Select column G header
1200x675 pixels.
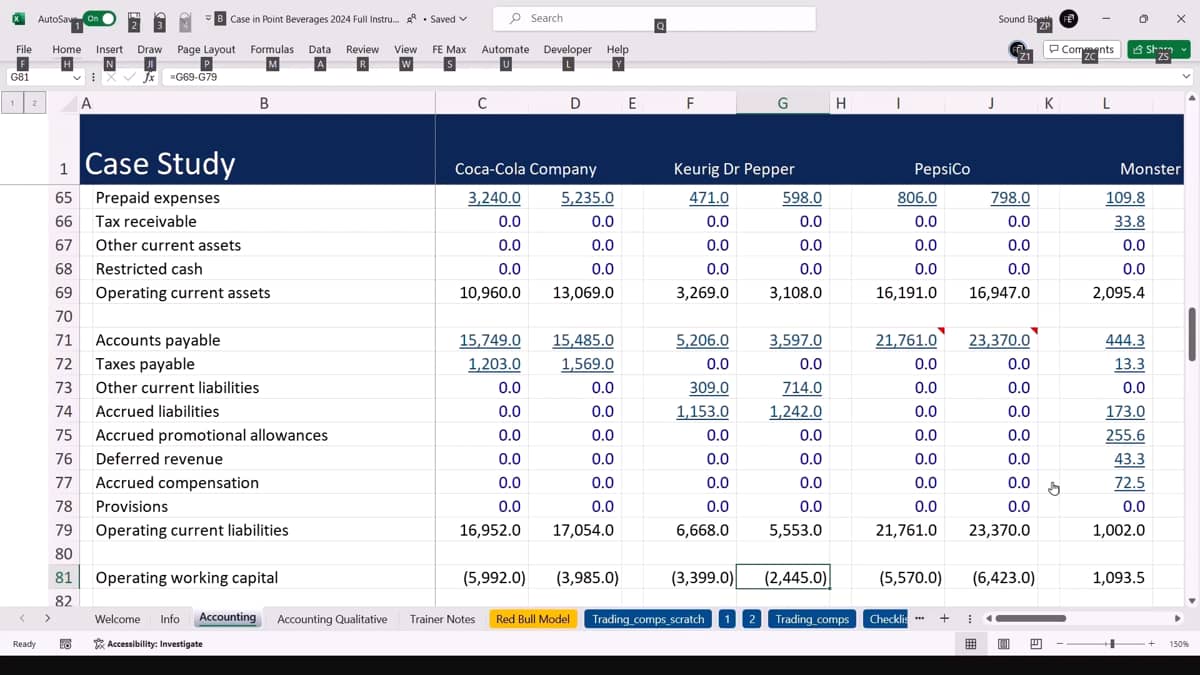pos(782,103)
